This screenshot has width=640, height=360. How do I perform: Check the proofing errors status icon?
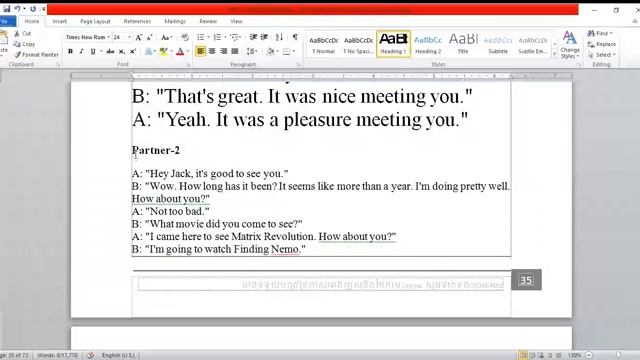tap(91, 355)
